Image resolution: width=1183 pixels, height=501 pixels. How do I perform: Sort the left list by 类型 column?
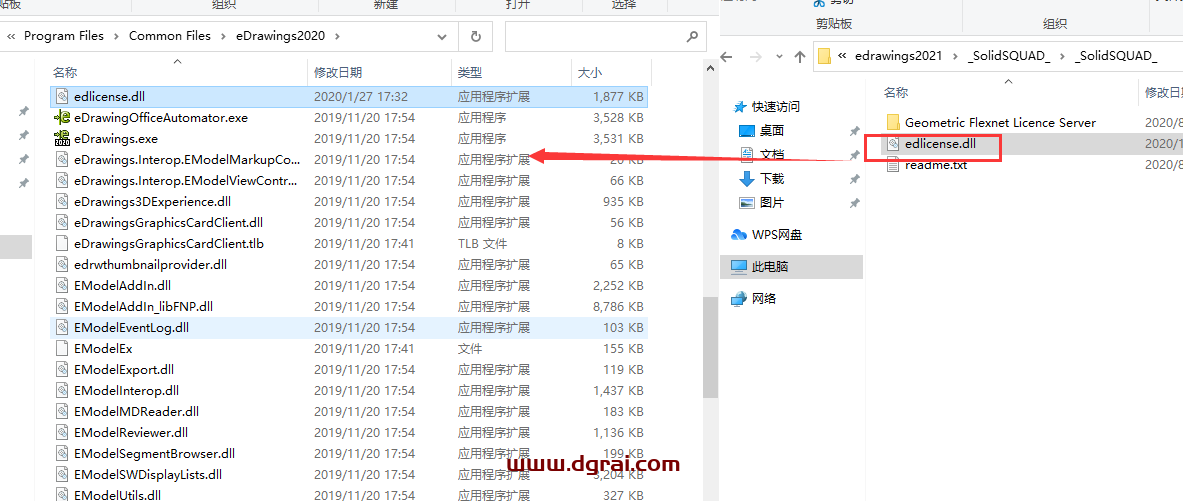pos(469,72)
